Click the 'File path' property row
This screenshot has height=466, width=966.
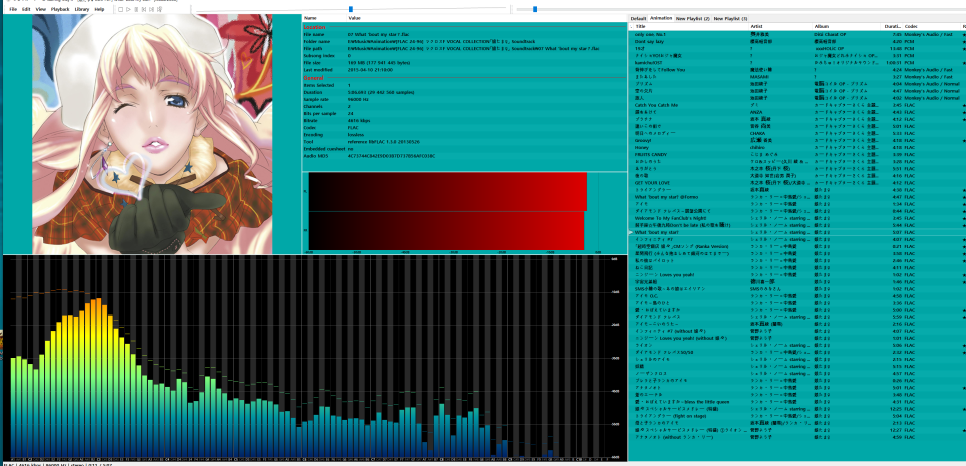coord(464,48)
